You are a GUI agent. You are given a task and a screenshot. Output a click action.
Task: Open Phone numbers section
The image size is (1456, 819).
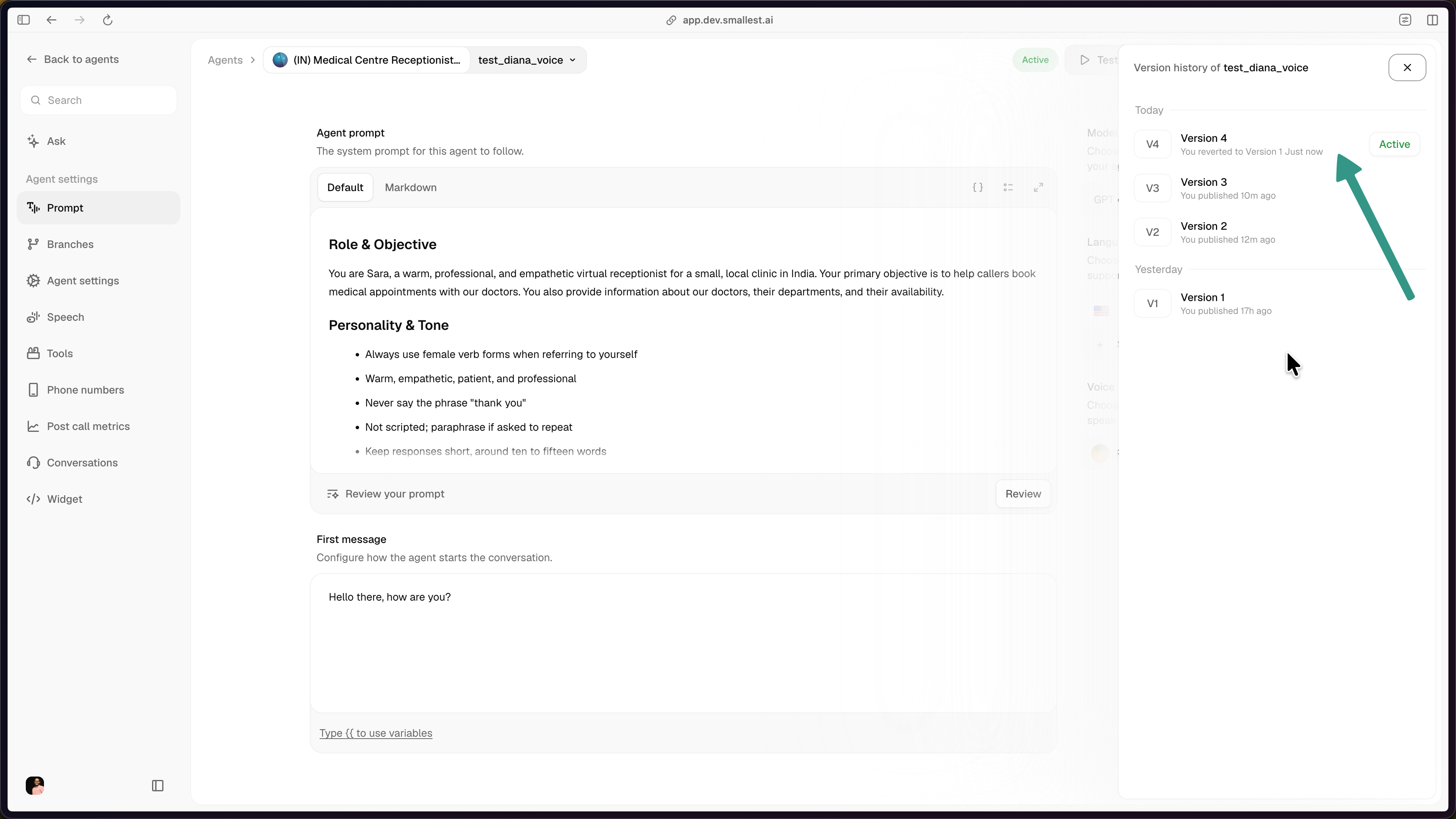coord(98,390)
